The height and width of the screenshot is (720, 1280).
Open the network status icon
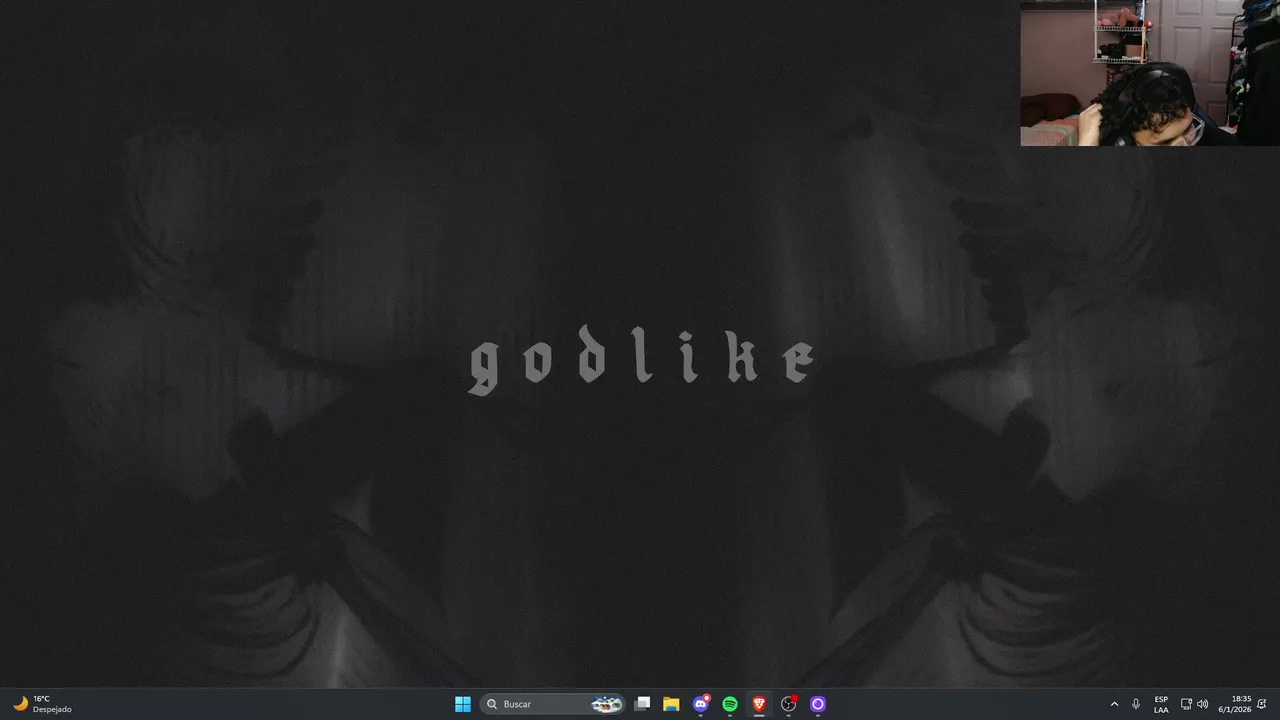click(1186, 704)
